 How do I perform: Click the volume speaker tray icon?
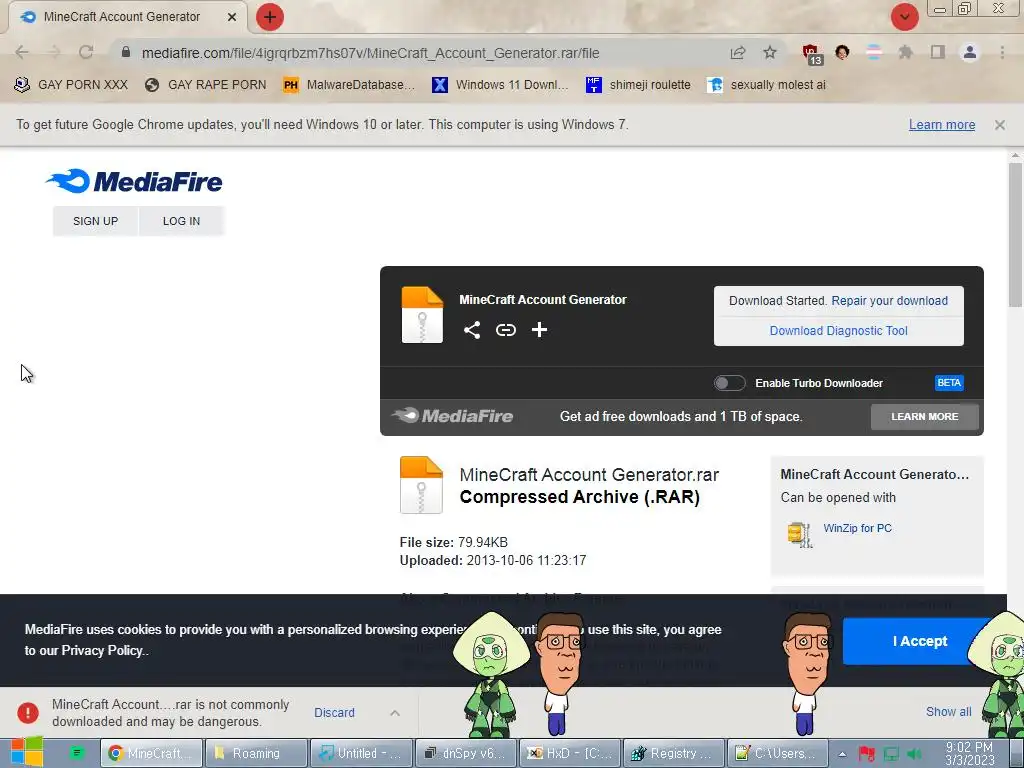pyautogui.click(x=914, y=754)
